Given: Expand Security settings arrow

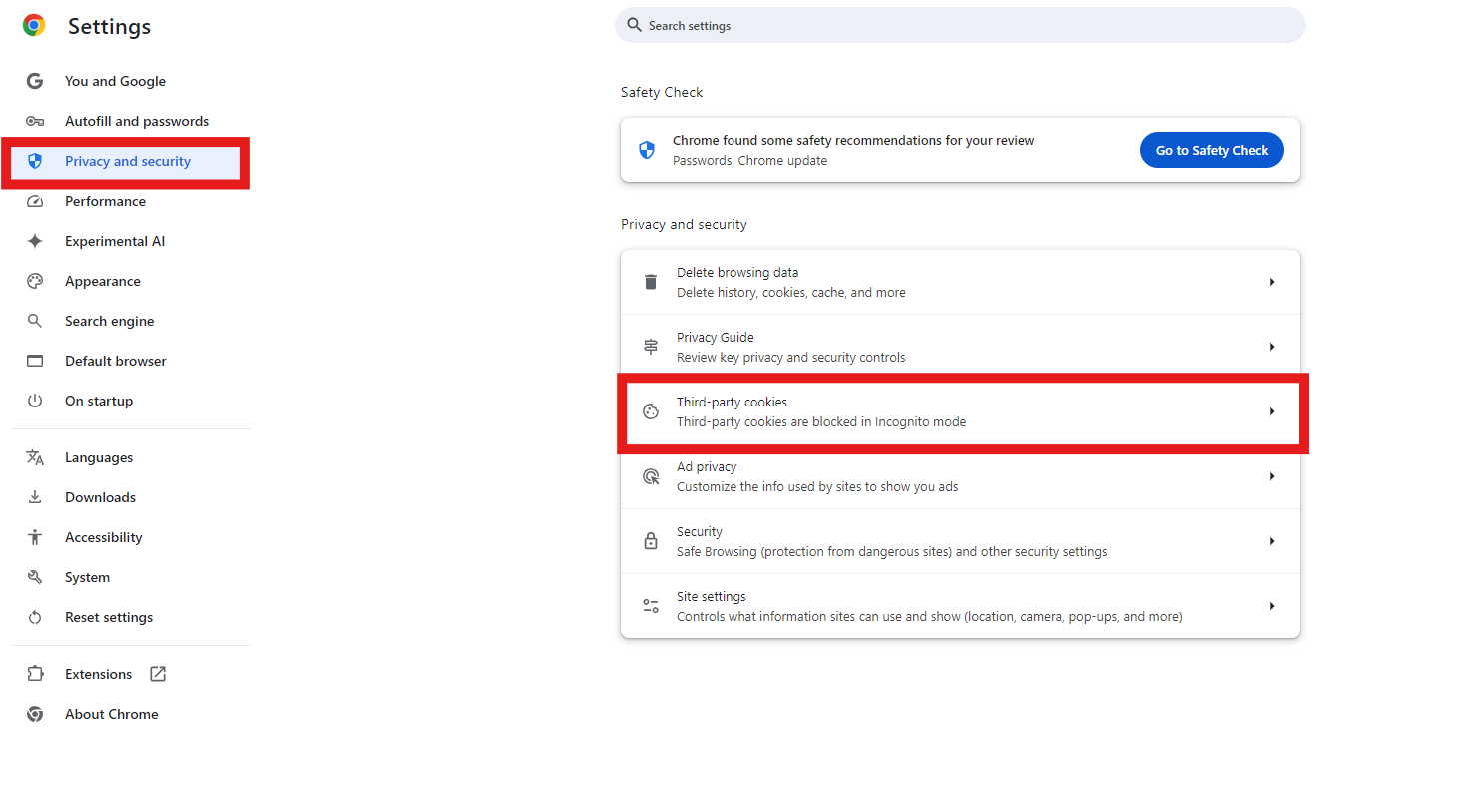Looking at the screenshot, I should click(x=1272, y=541).
